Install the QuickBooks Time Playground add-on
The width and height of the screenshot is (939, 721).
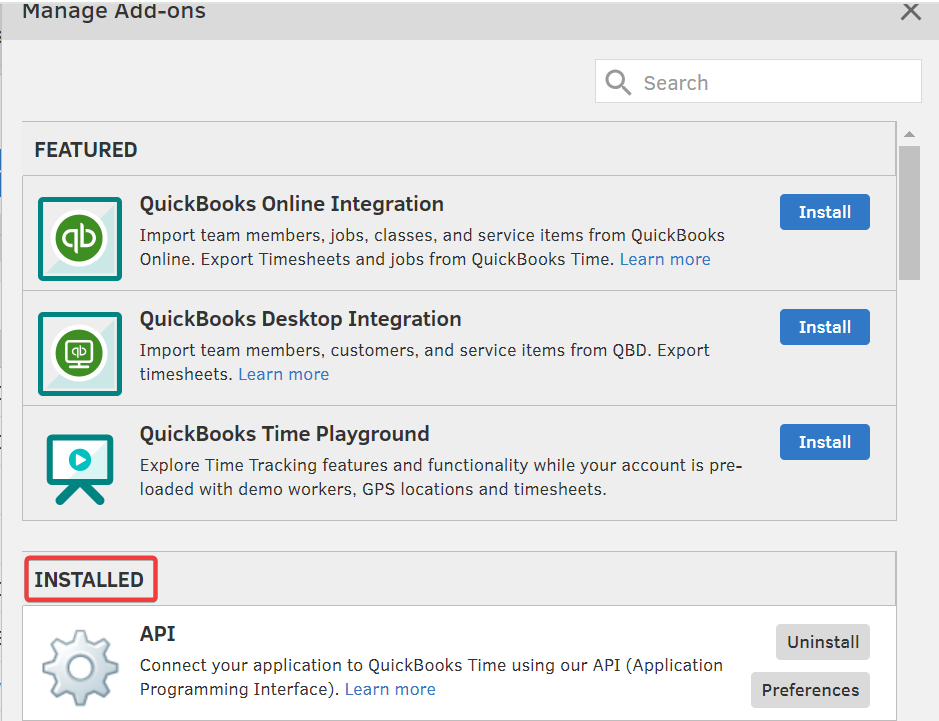point(824,442)
